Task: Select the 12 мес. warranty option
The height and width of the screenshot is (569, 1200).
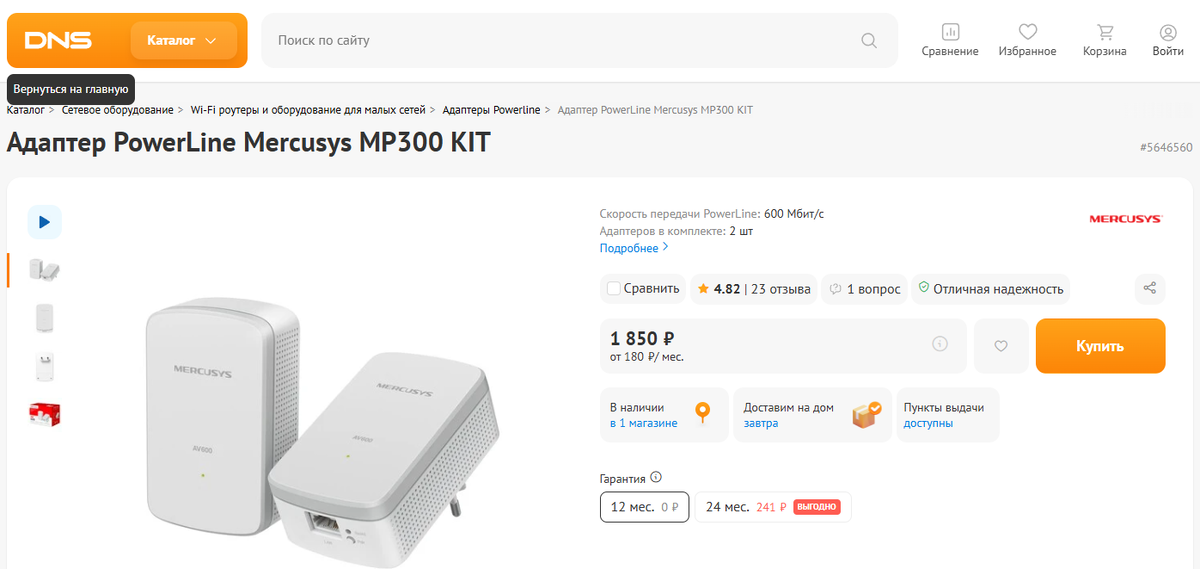Action: click(x=644, y=507)
